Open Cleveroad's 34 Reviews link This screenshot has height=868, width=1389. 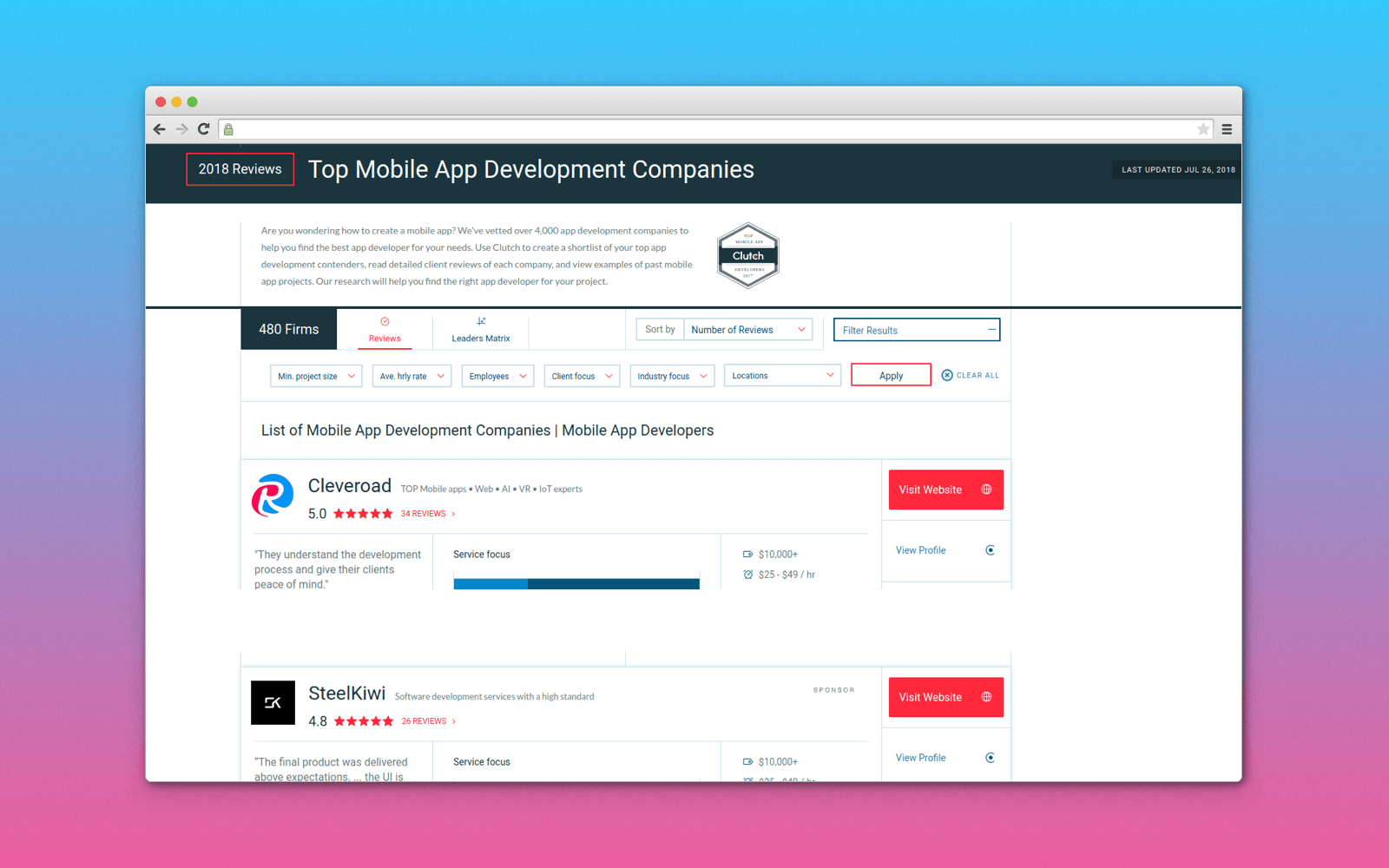(x=427, y=514)
